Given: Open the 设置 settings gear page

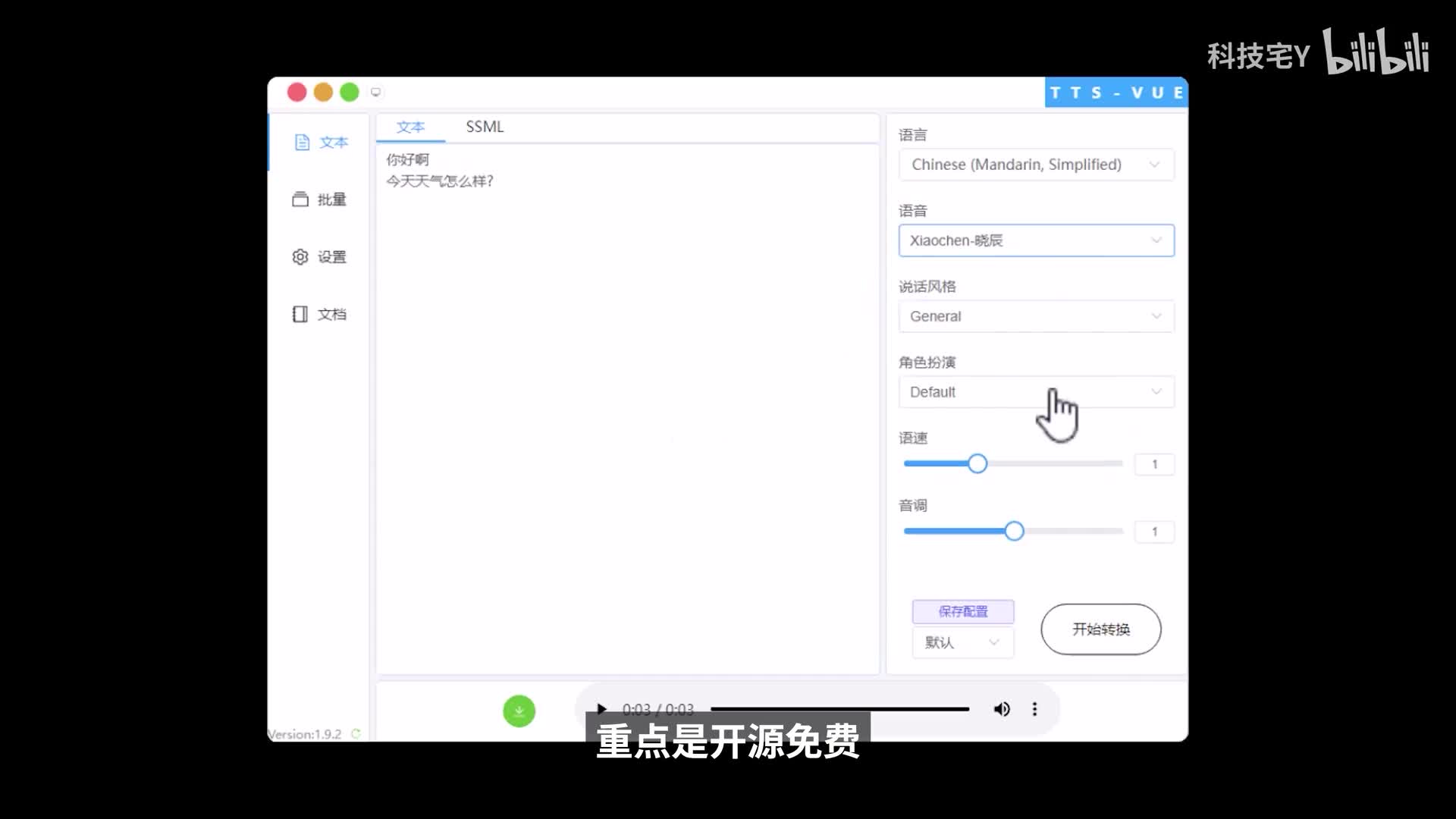Looking at the screenshot, I should [x=319, y=257].
